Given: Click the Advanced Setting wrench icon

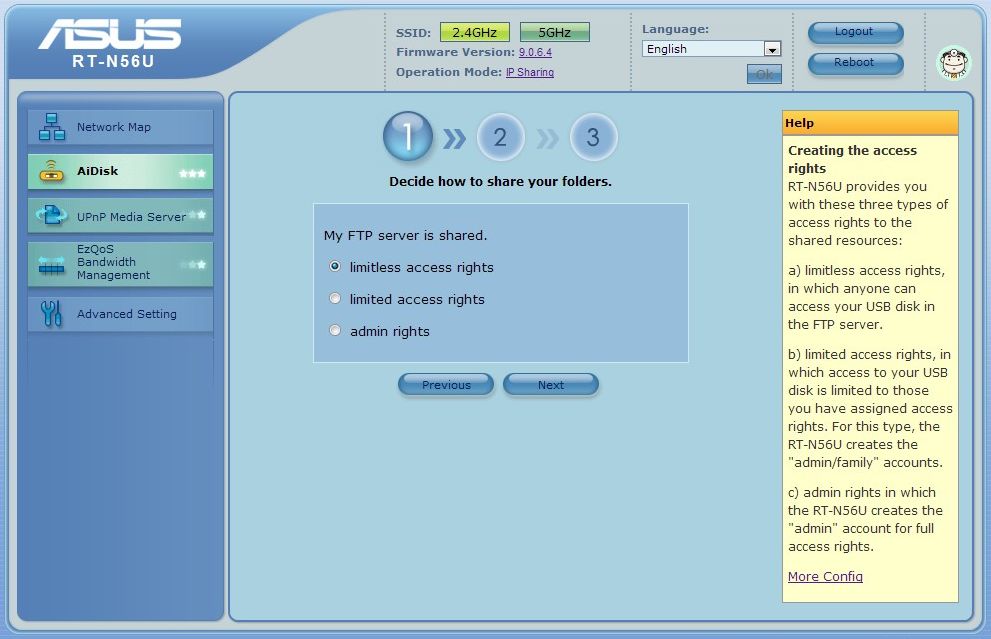Looking at the screenshot, I should tap(51, 314).
